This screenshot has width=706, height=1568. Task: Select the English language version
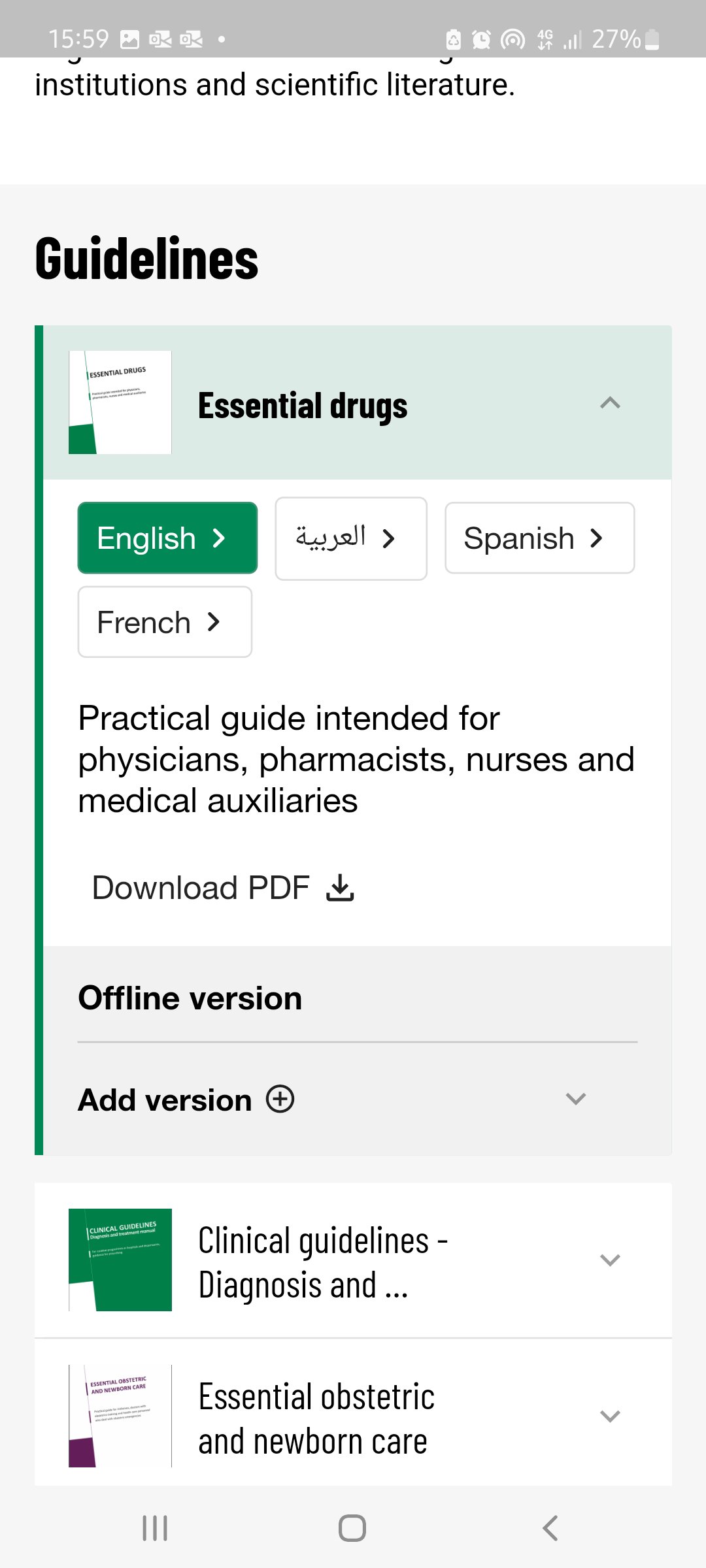point(167,538)
